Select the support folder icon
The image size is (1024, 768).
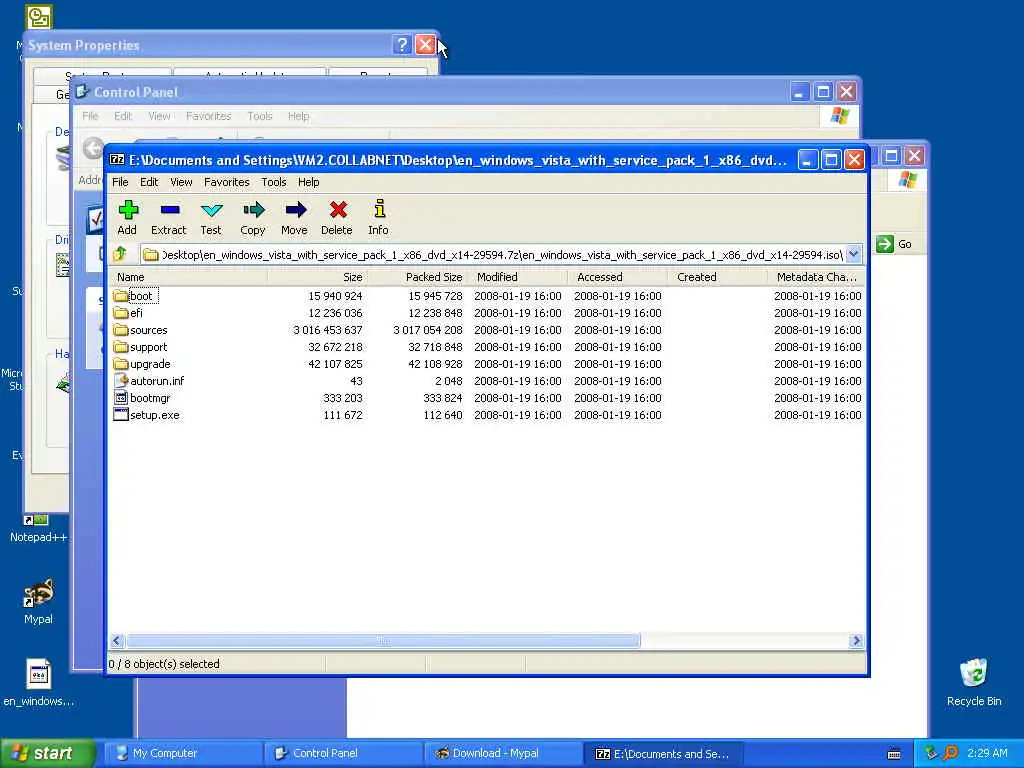120,347
